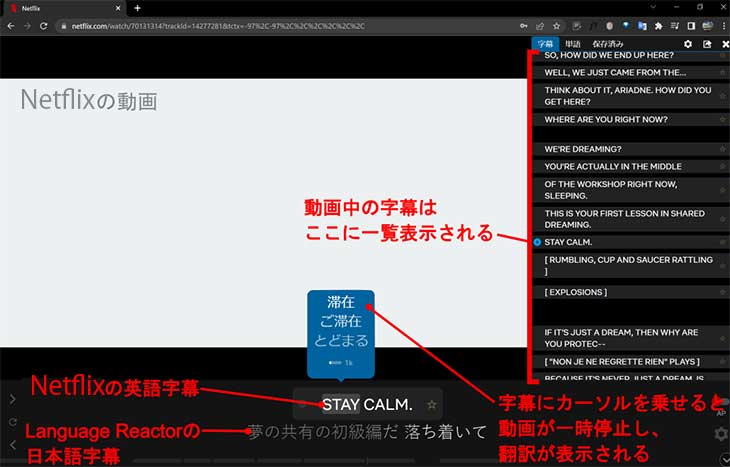Star the WE'RE DREAMING? row
The image size is (730, 467).
pyautogui.click(x=723, y=149)
